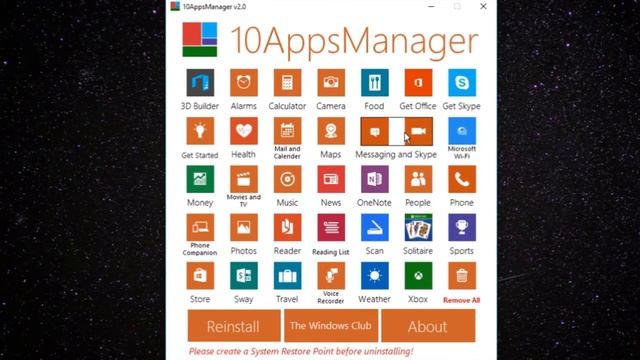Select the Get Started lightbulb icon
The image size is (640, 360).
200,131
